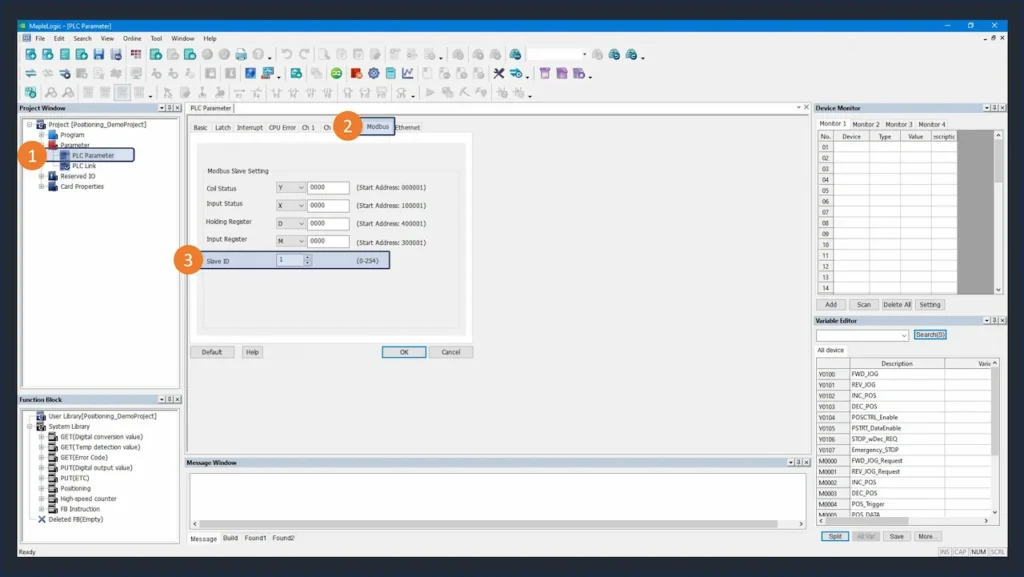
Task: Click the PLC Link icon in project tree
Action: (65, 166)
